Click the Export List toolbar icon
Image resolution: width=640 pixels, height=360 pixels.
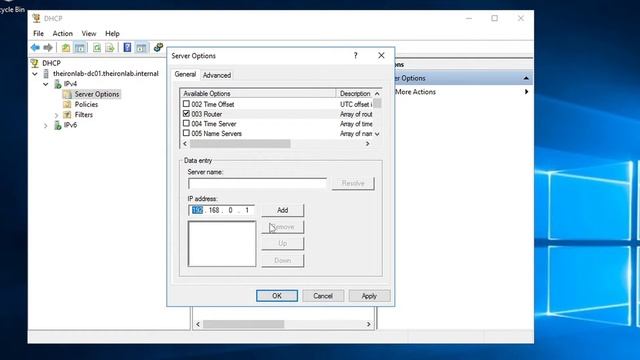point(109,48)
